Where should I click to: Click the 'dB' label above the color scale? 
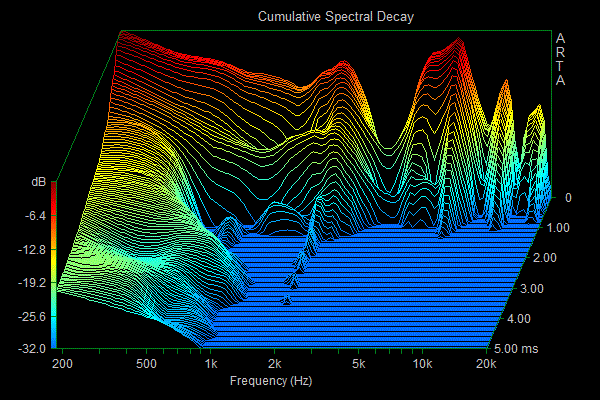[39, 182]
